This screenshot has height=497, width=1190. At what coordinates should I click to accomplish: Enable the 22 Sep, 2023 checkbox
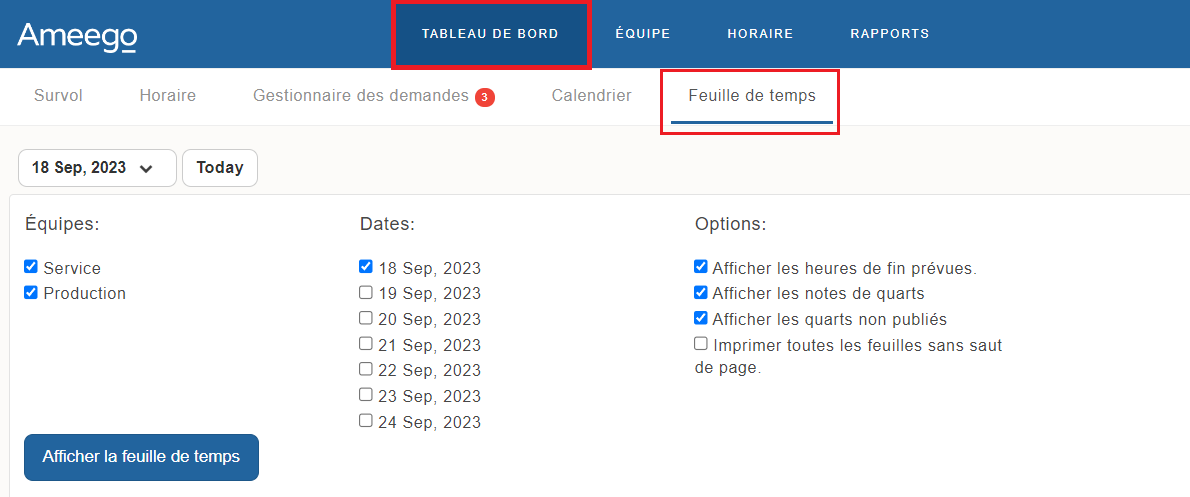click(366, 369)
